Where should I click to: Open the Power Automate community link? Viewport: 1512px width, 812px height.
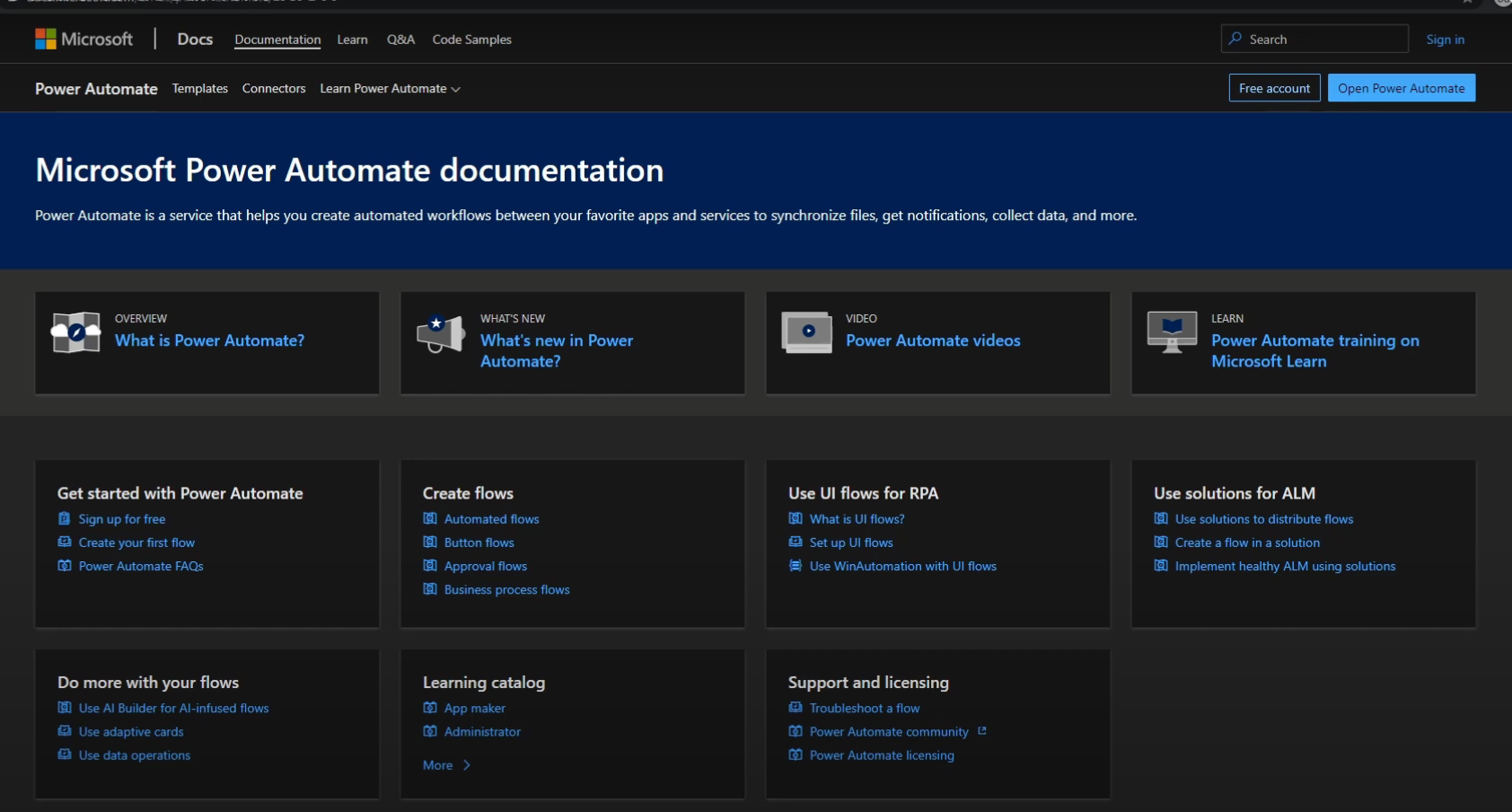pyautogui.click(x=889, y=732)
